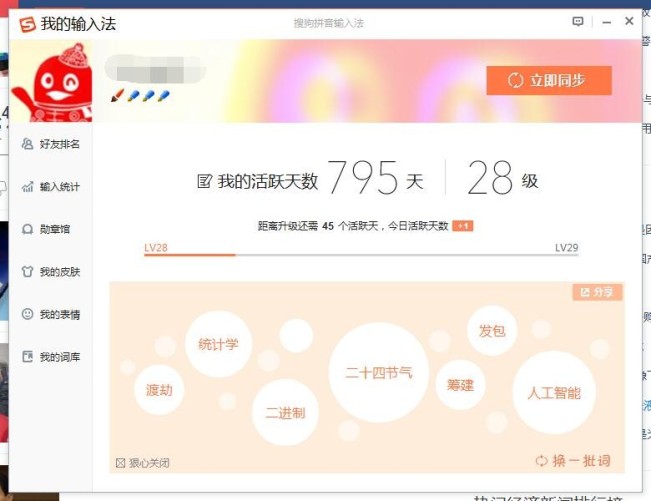Select the 筹建 word bubble

tap(460, 385)
